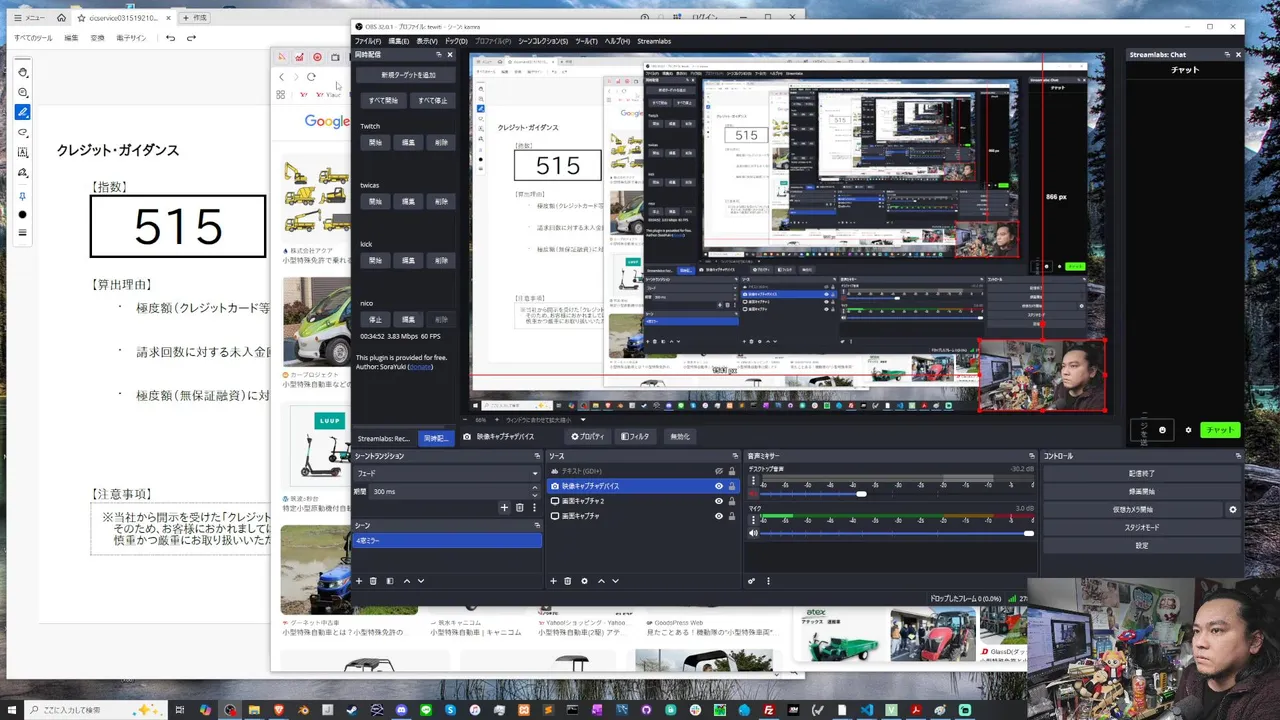Select the zoom tool in Acrobat toolbar
This screenshot has height=720, width=1280.
click(22, 92)
